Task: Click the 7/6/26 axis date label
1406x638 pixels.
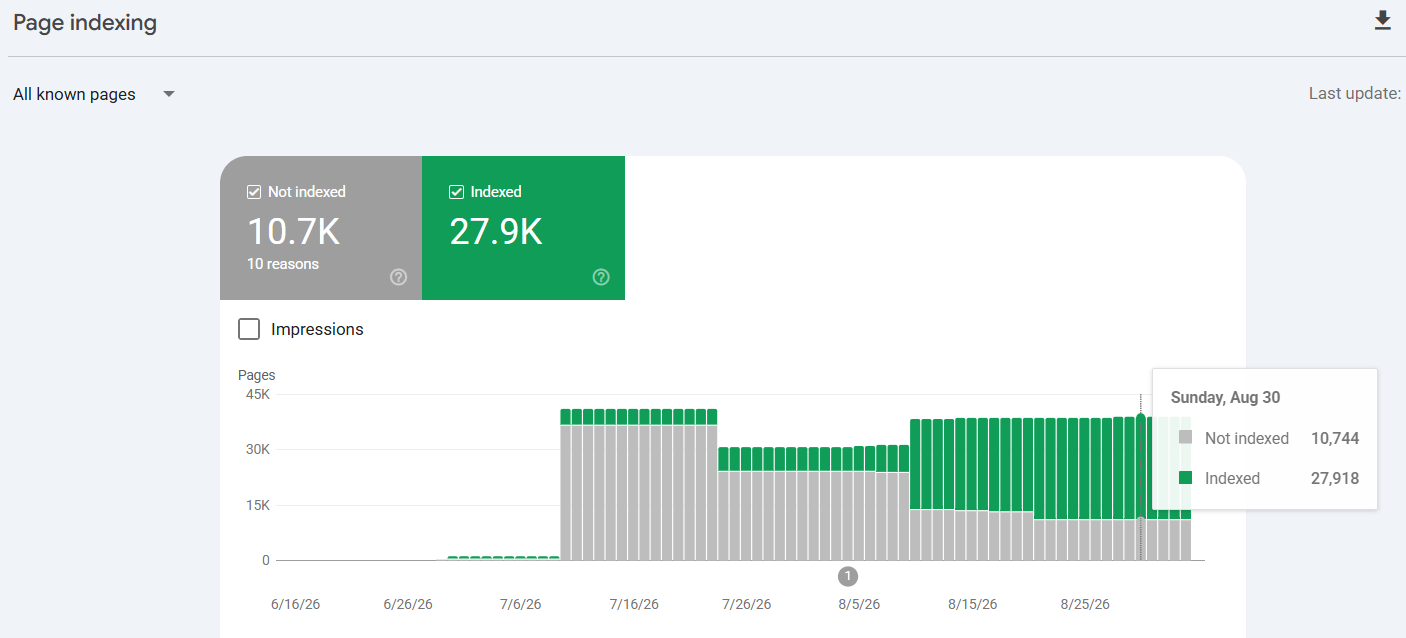Action: [520, 604]
